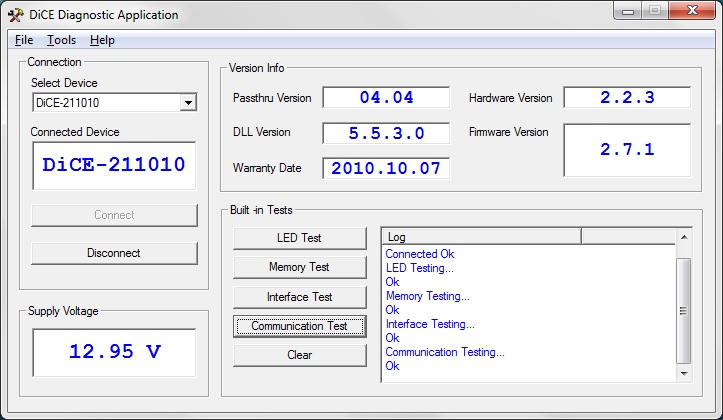This screenshot has width=723, height=420.
Task: Click the DiCE app icon in title bar
Action: tap(16, 15)
